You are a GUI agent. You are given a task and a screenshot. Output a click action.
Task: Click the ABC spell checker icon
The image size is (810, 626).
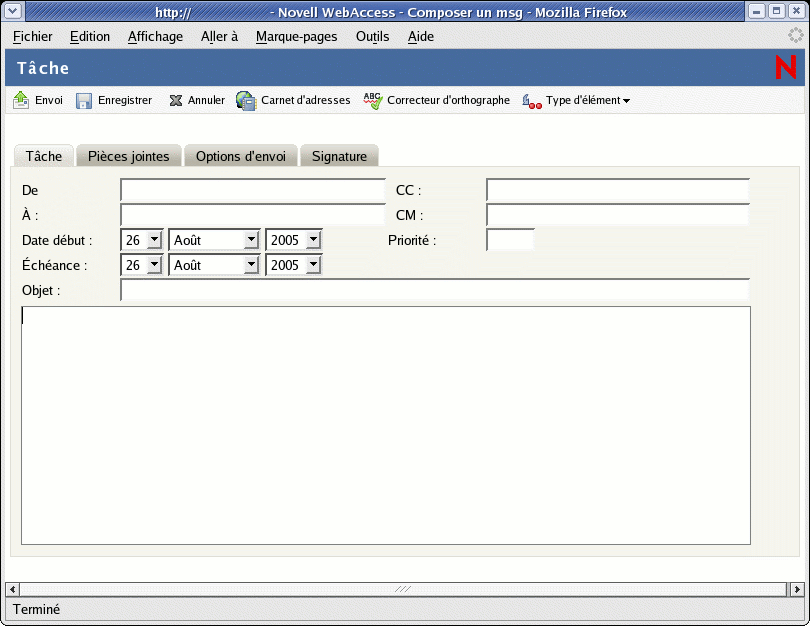click(x=373, y=101)
